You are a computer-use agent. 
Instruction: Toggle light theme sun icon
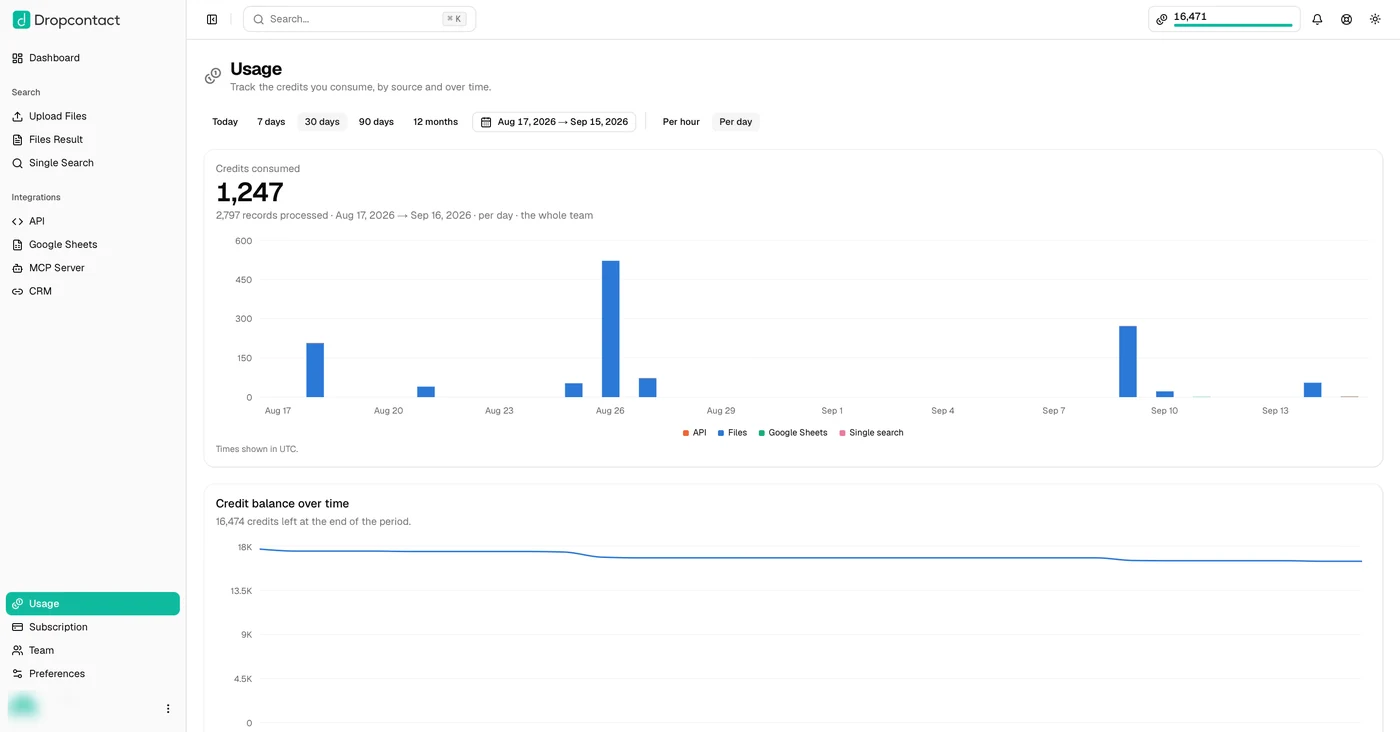(1375, 19)
